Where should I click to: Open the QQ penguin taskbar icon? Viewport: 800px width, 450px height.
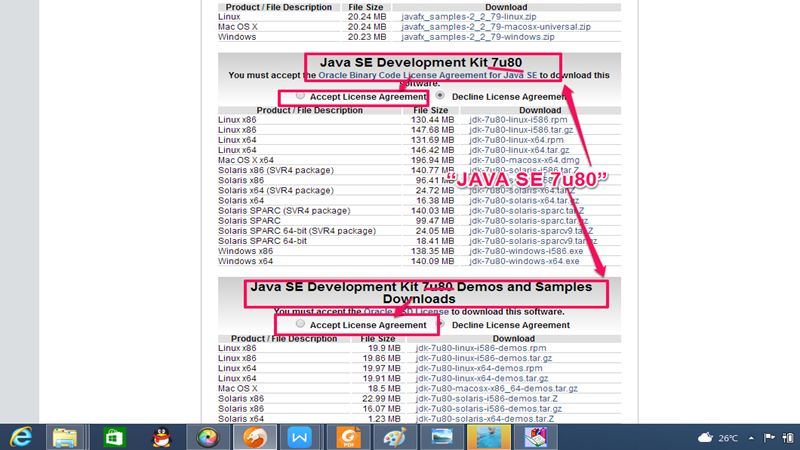161,438
